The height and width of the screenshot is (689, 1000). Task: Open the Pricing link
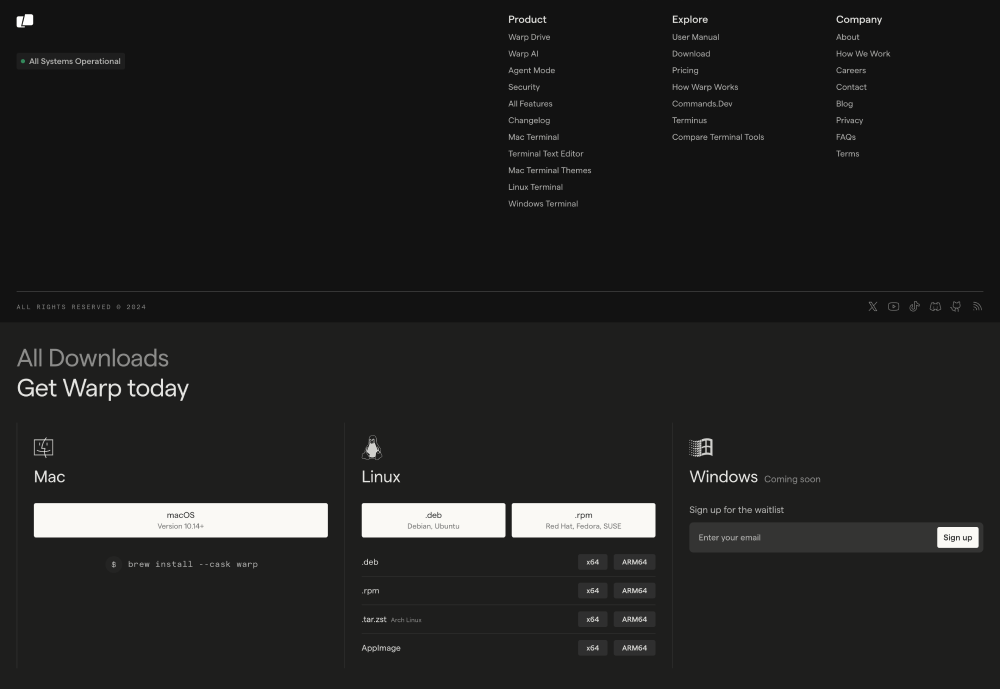click(685, 70)
